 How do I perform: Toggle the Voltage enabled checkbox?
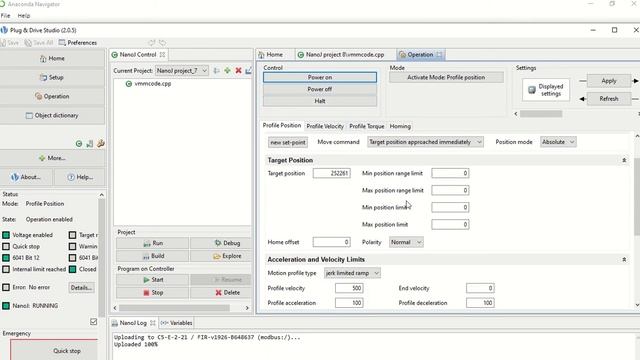6,235
